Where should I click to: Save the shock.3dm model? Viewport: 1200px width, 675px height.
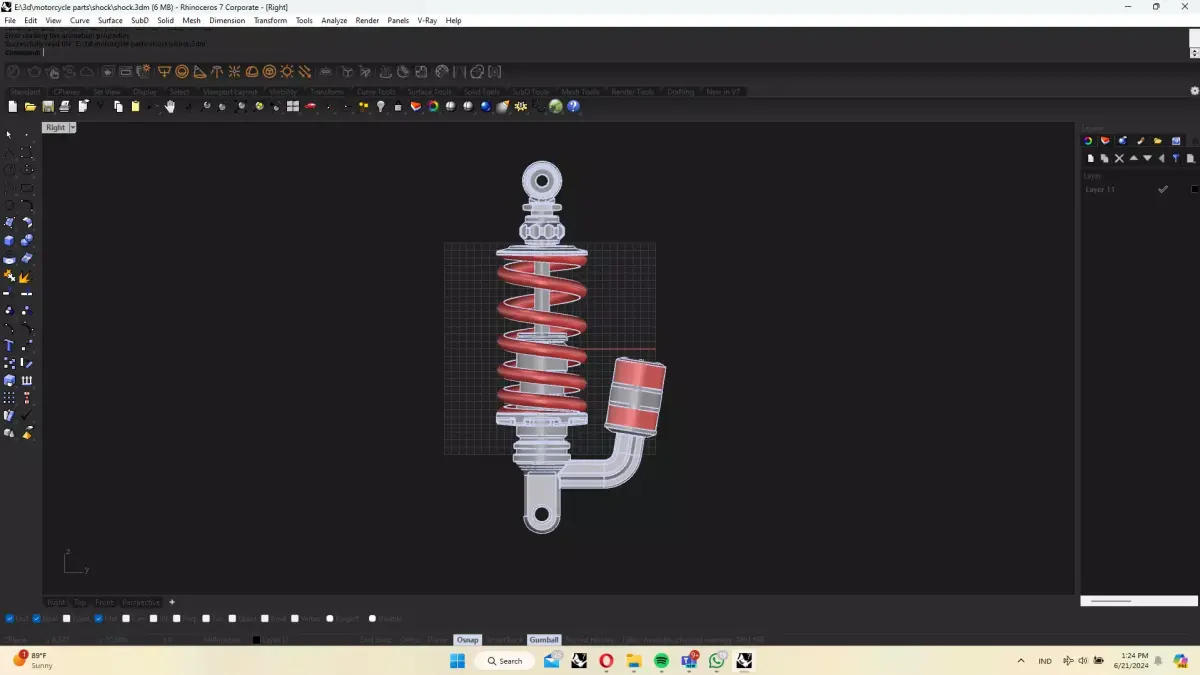coord(46,106)
